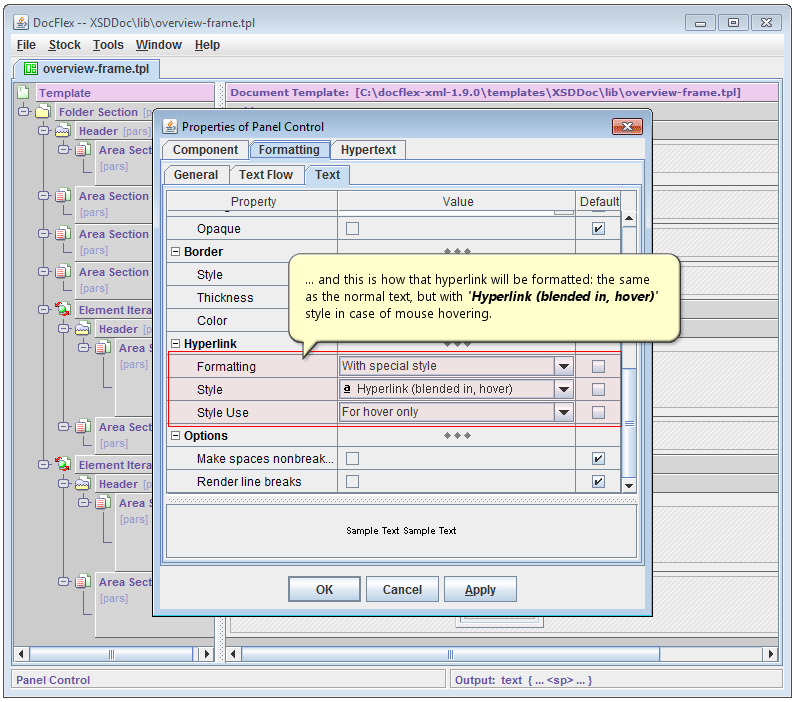The height and width of the screenshot is (702, 796).
Task: Open the Hyperlink Formatting dropdown
Action: pyautogui.click(x=564, y=366)
